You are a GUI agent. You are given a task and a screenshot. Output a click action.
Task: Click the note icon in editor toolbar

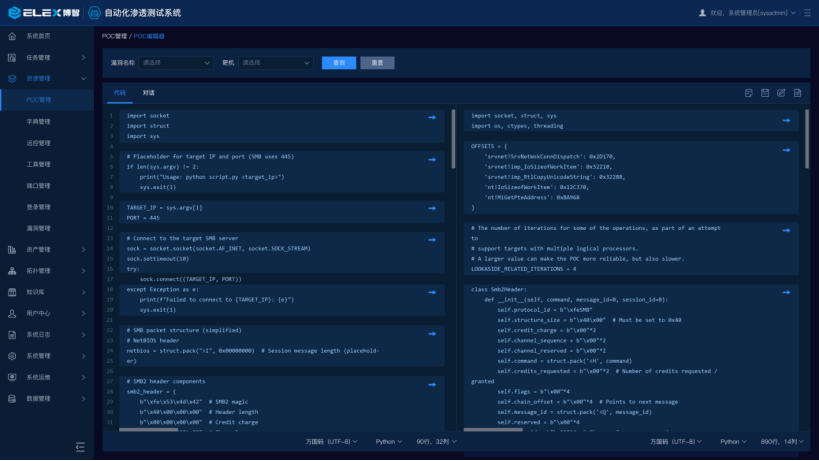click(748, 93)
